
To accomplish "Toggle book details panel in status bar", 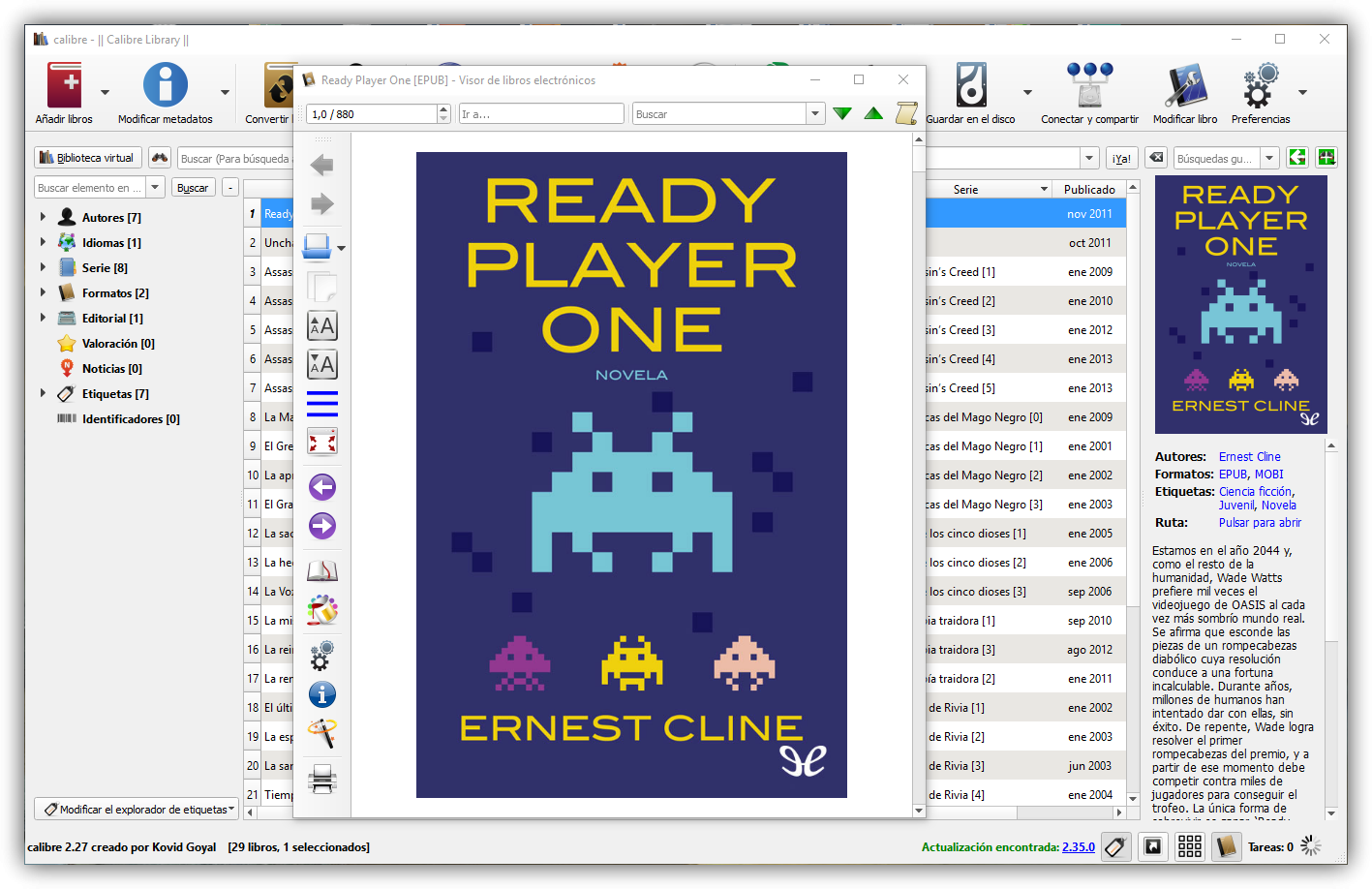I will (x=1227, y=846).
